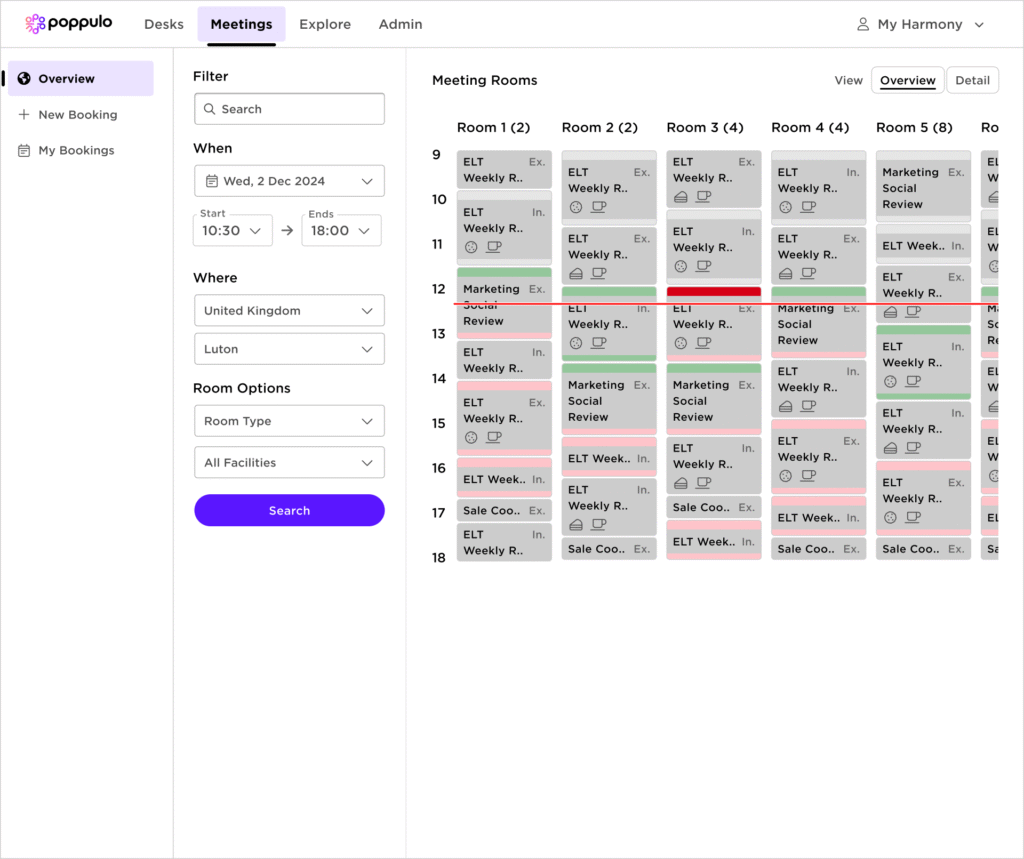
Task: Click the cookie icon in Room 2's first booking
Action: pyautogui.click(x=576, y=207)
